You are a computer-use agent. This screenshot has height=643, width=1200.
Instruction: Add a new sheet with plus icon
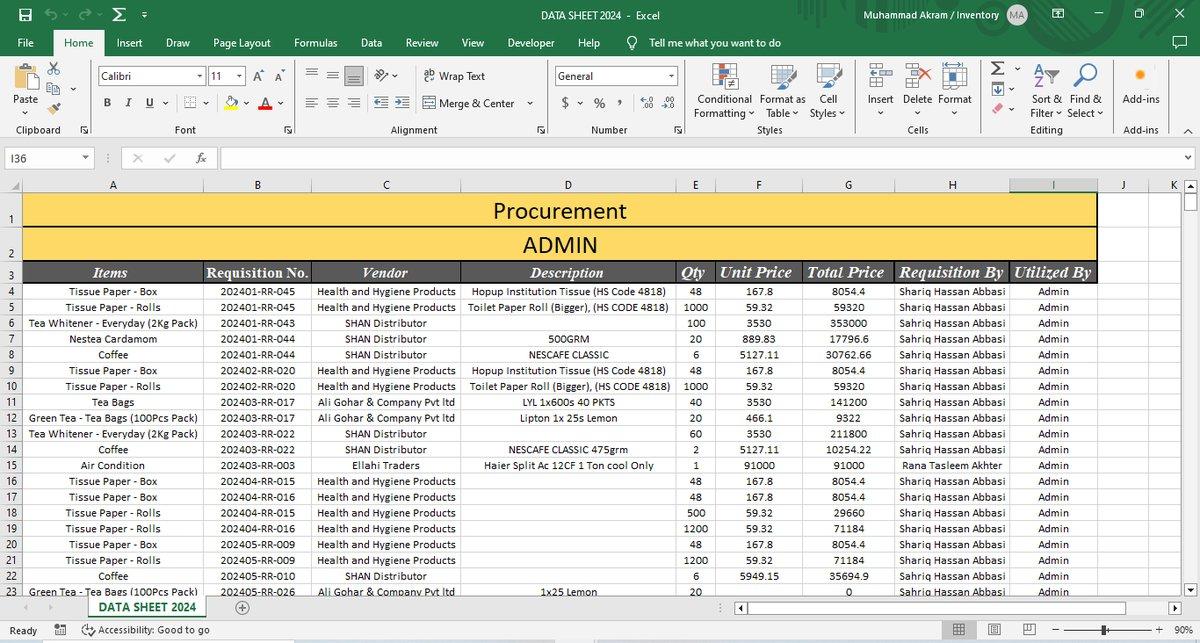[x=242, y=607]
